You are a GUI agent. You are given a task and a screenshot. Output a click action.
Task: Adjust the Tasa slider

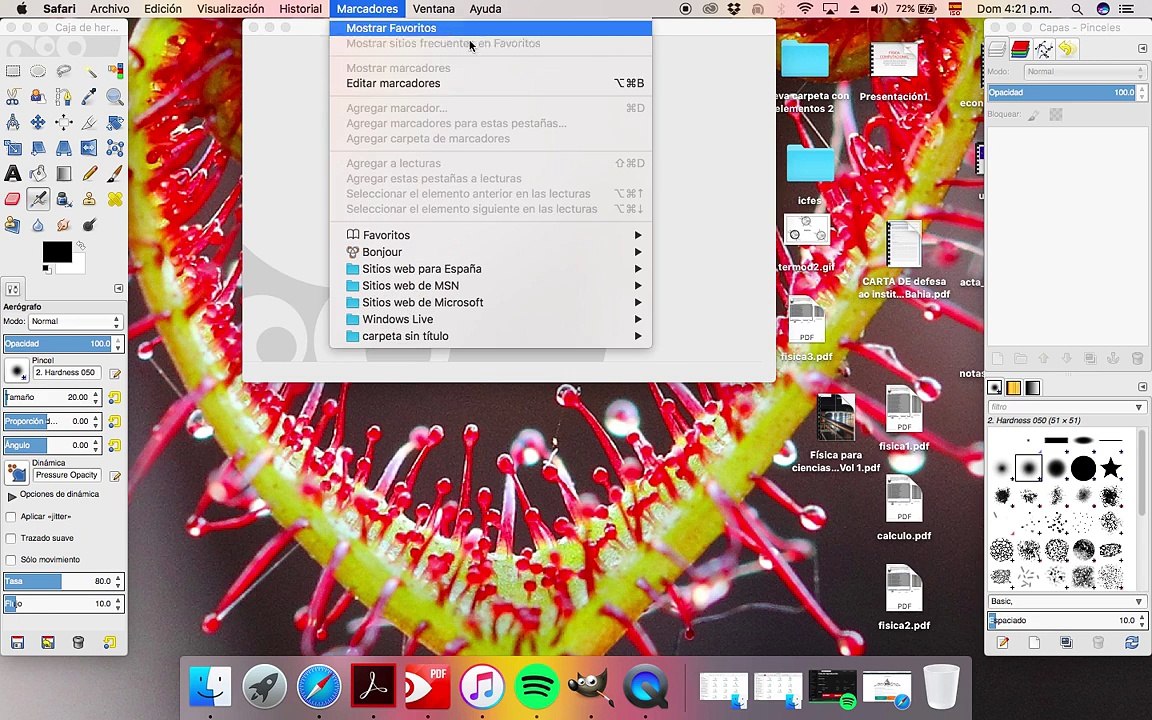click(63, 581)
